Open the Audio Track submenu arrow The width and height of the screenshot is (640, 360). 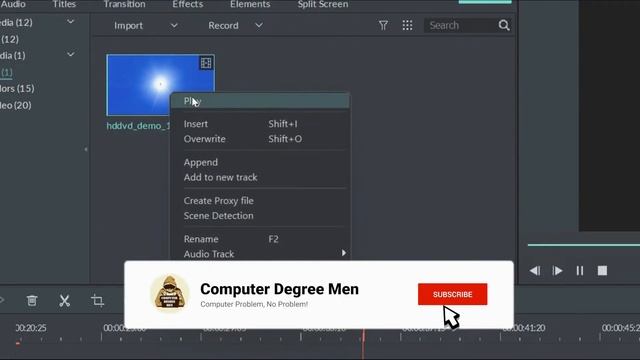tap(344, 253)
